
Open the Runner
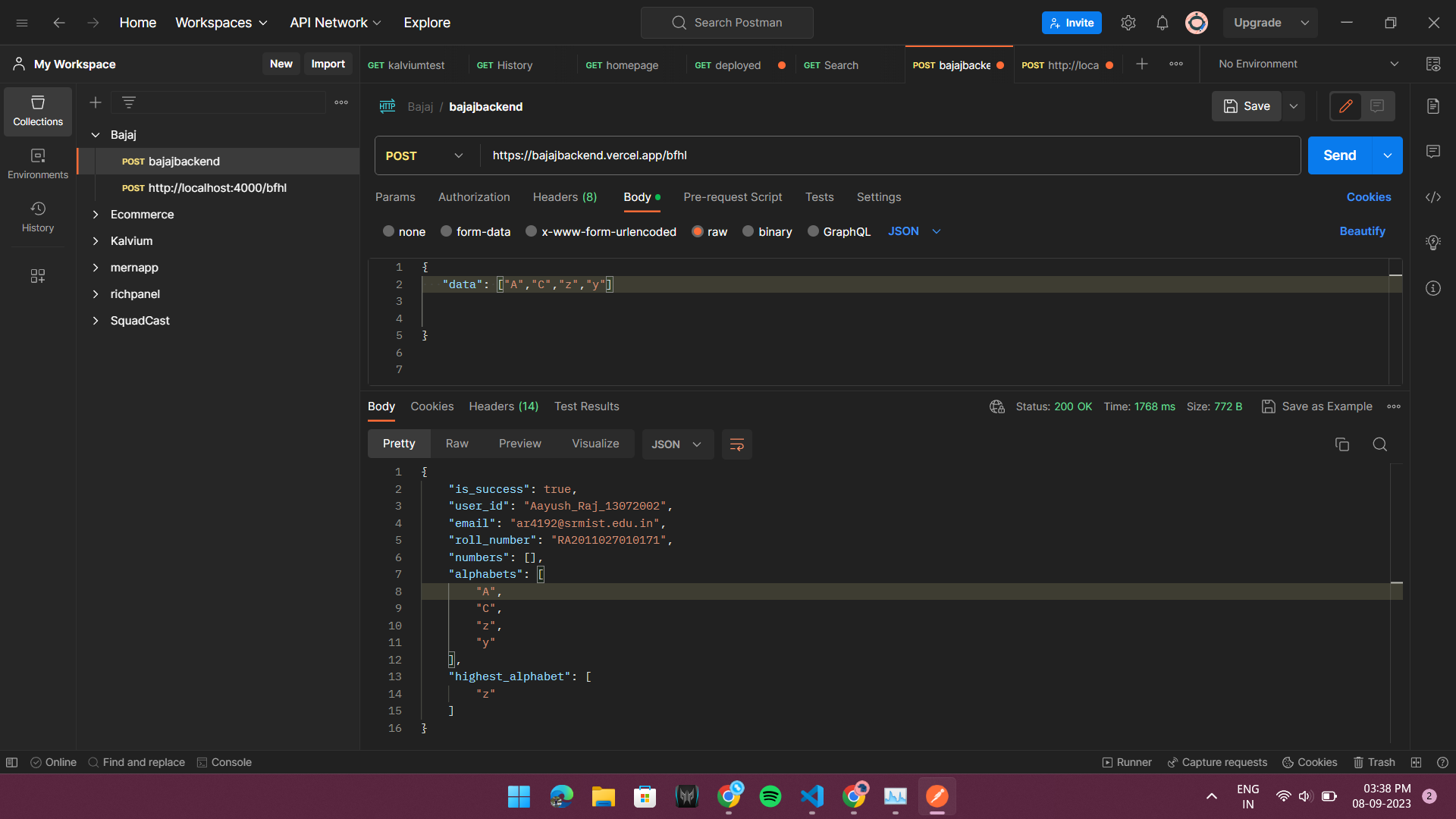(1127, 762)
